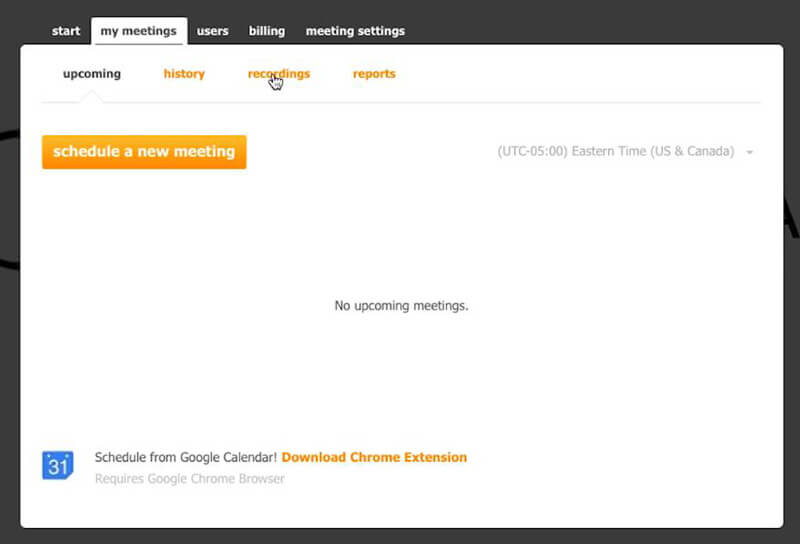This screenshot has width=800, height=544.
Task: Follow the Download Chrome Extension link
Action: pos(374,457)
